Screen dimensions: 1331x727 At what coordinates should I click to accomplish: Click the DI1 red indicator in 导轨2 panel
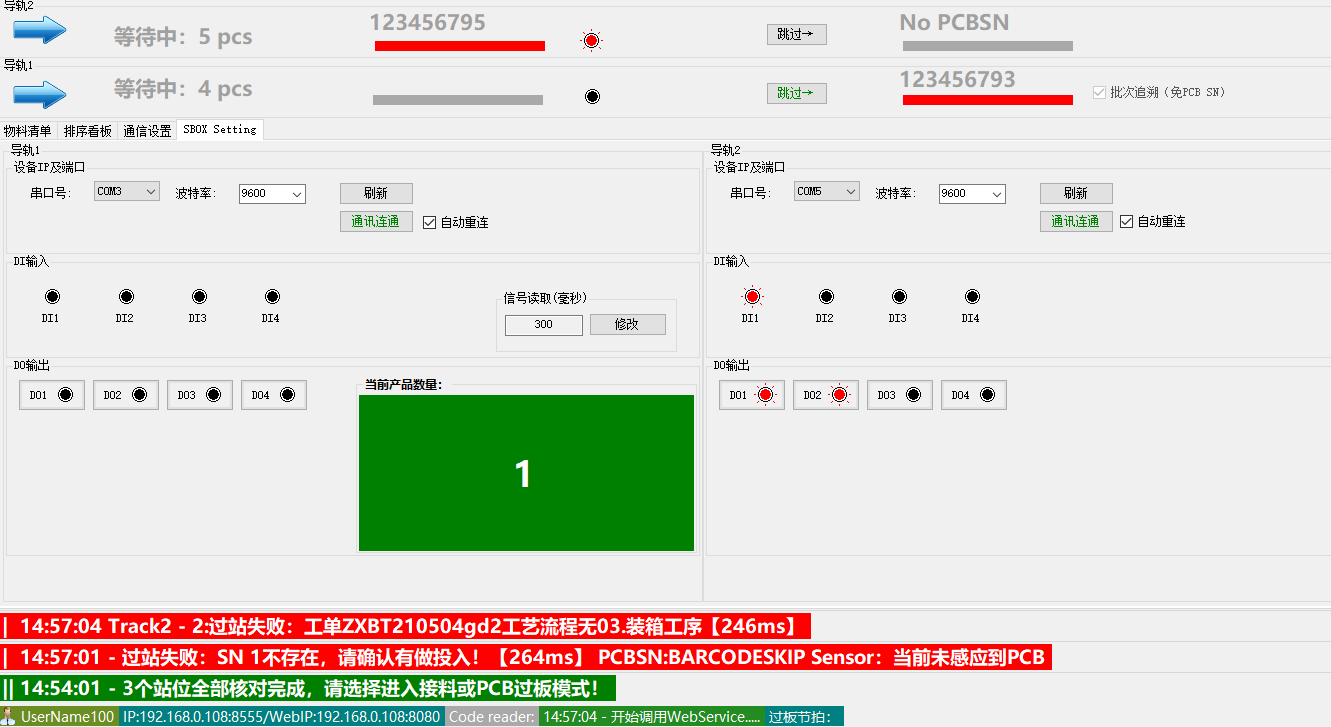[x=752, y=297]
